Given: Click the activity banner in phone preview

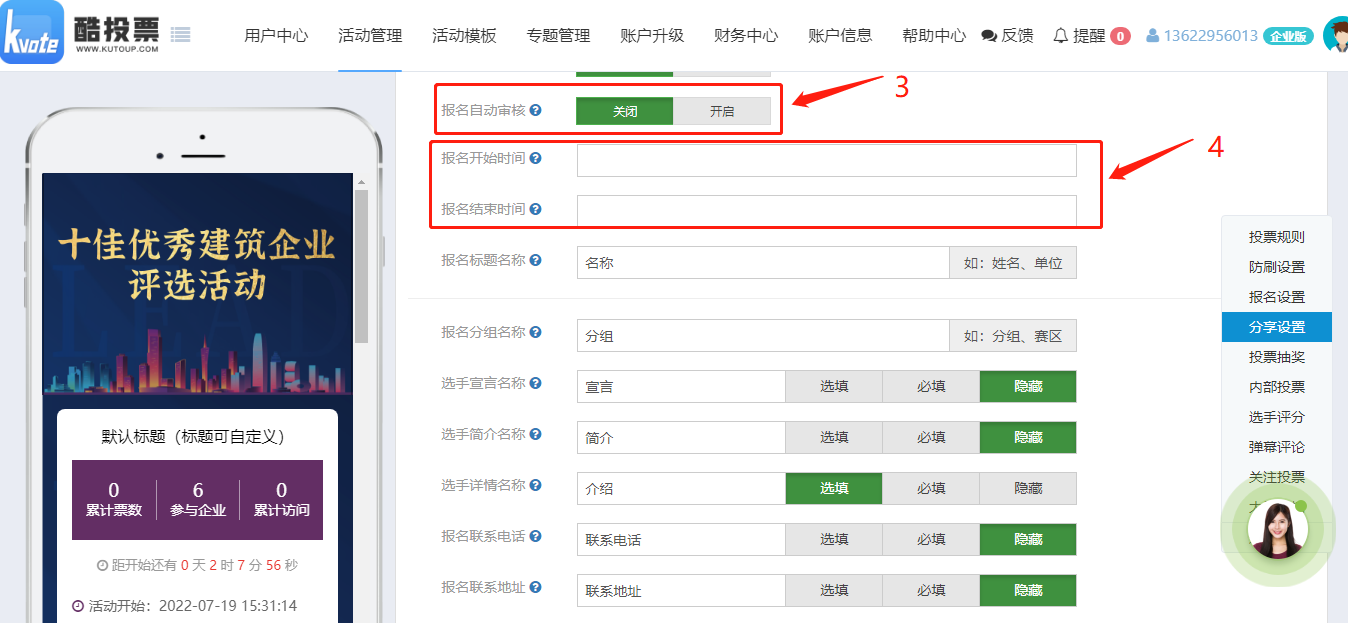Looking at the screenshot, I should (x=198, y=284).
